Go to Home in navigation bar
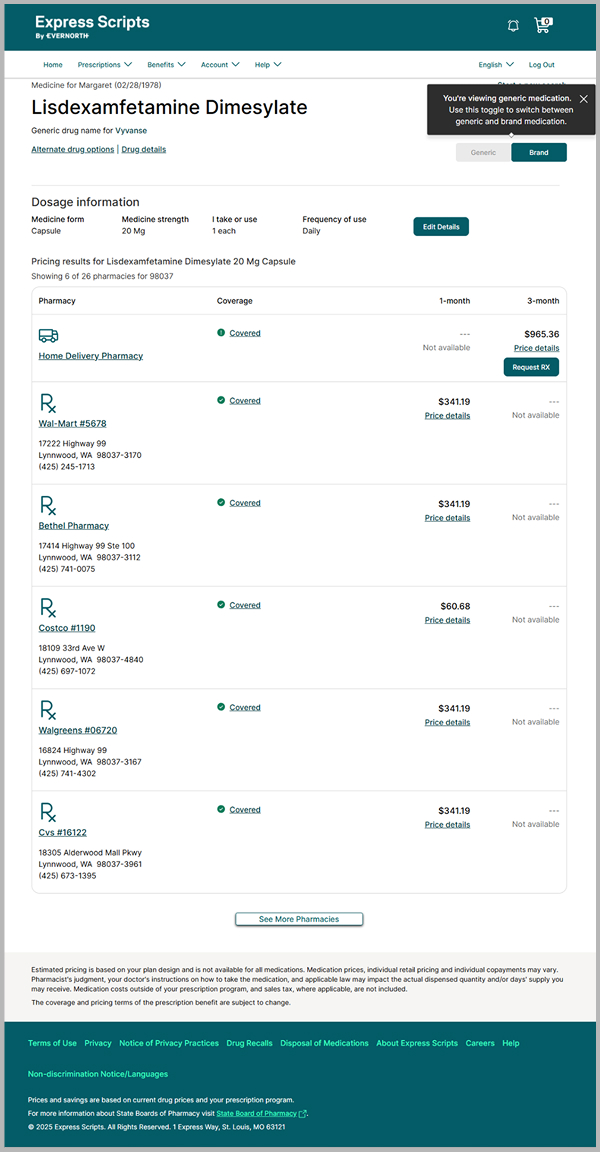This screenshot has width=600, height=1152. click(53, 65)
